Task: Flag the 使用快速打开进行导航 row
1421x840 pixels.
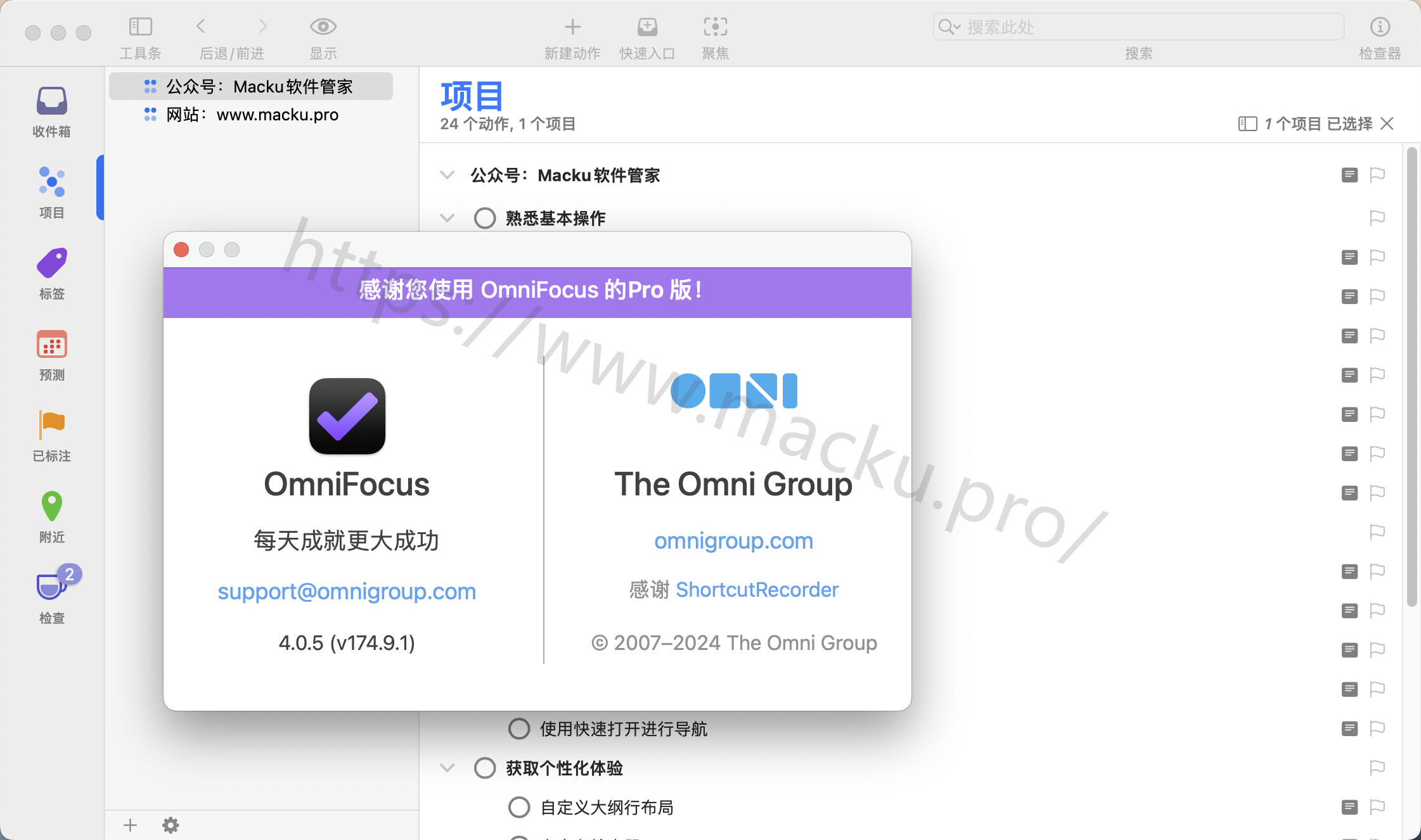Action: pyautogui.click(x=1377, y=729)
